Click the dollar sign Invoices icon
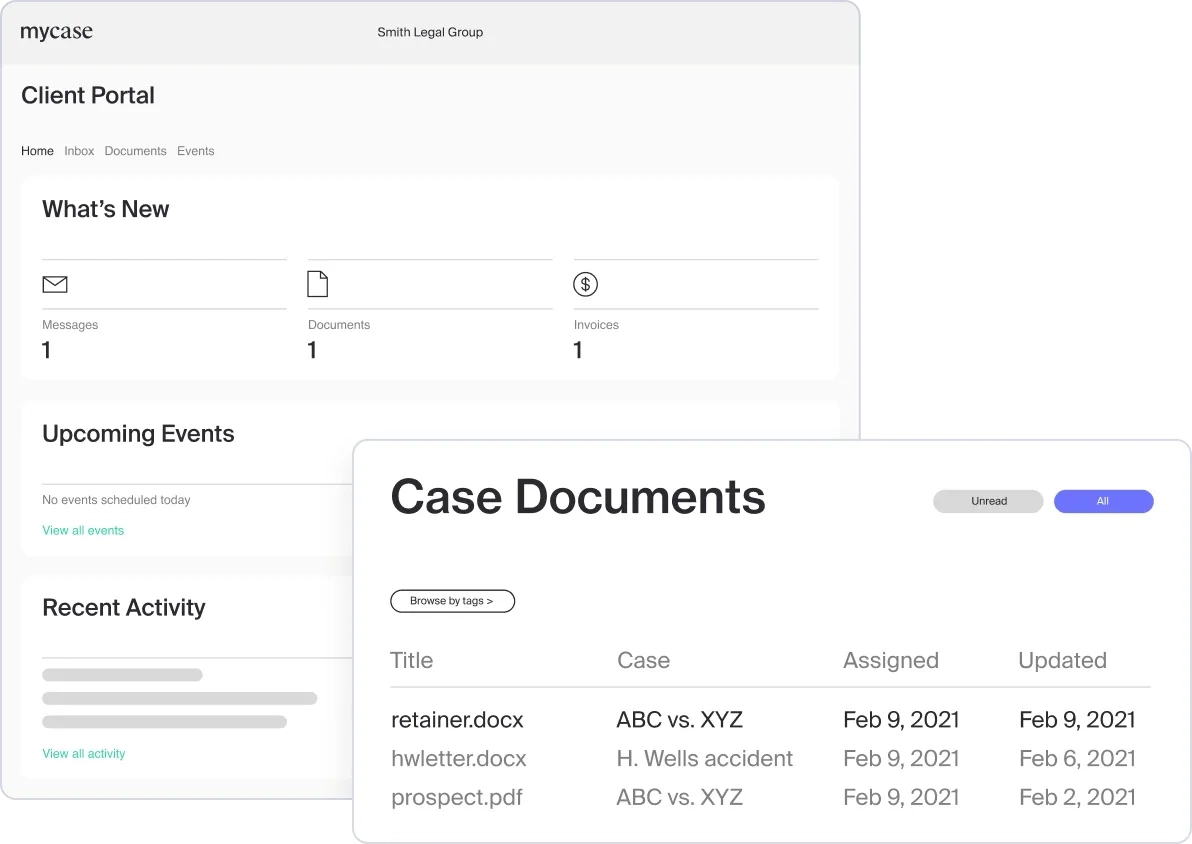 pos(585,284)
